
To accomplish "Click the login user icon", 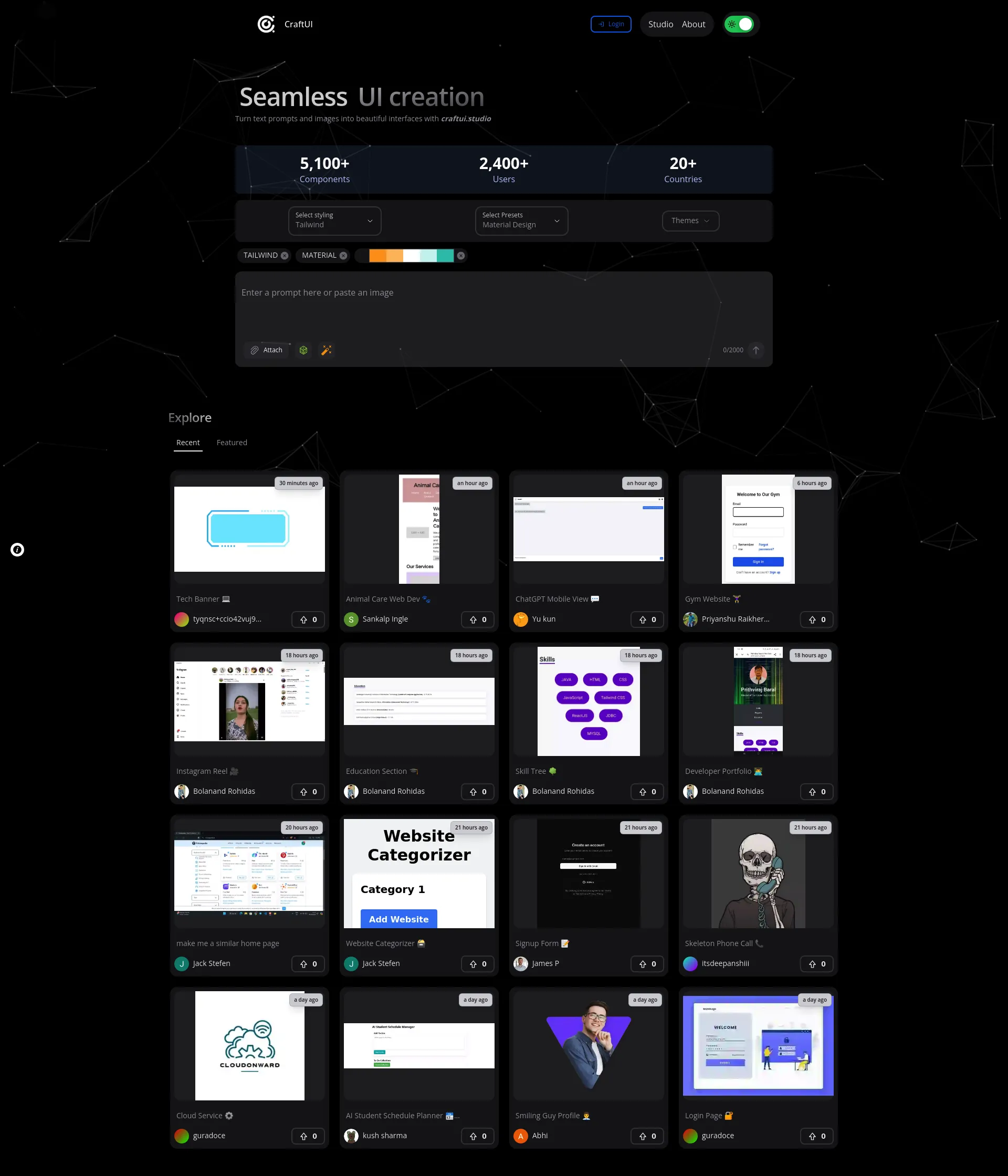I will tap(601, 24).
